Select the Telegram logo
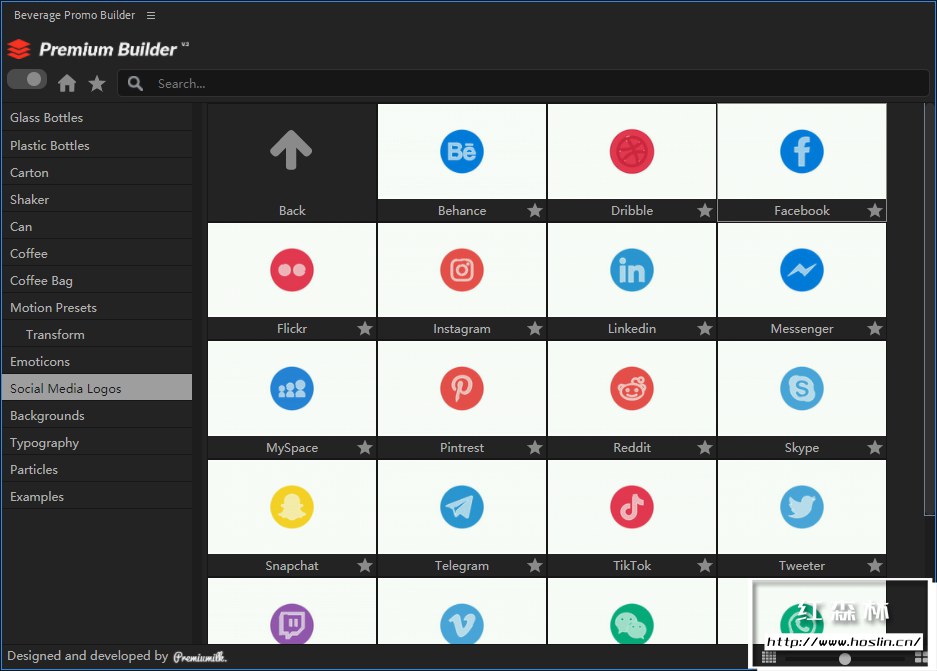The height and width of the screenshot is (671, 937). click(461, 507)
